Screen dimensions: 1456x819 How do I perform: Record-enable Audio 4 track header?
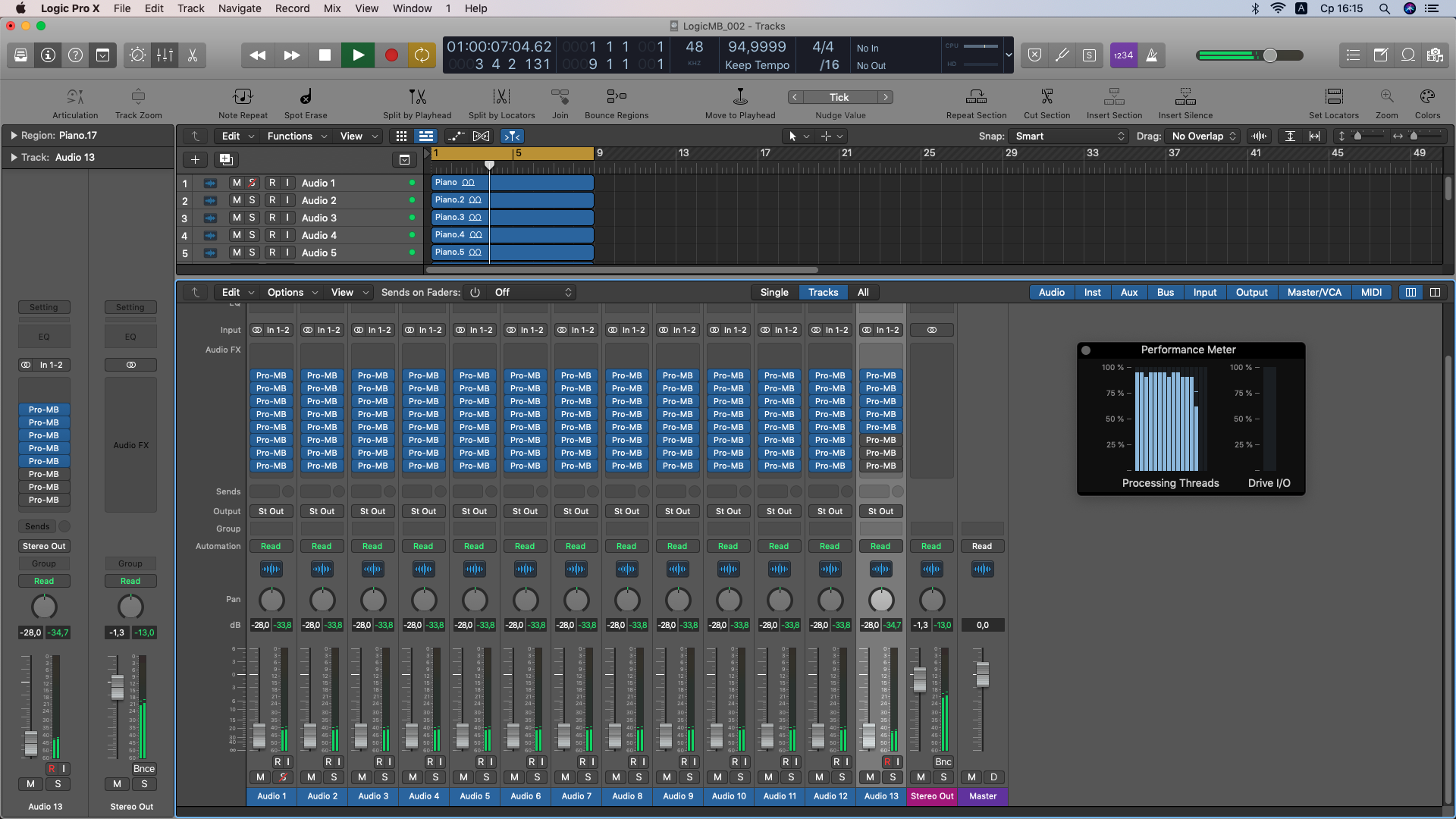click(x=272, y=235)
